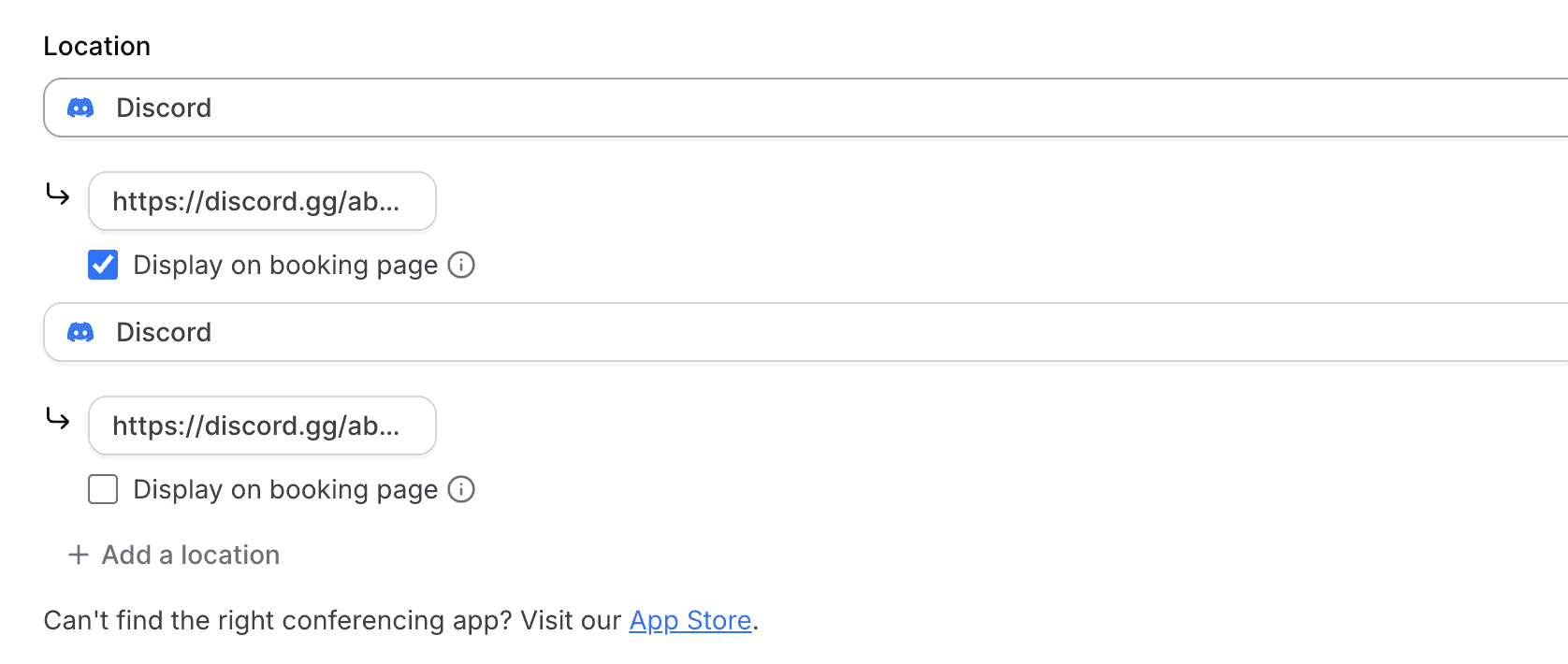Click the Discord icon in the first location field

tap(81, 108)
